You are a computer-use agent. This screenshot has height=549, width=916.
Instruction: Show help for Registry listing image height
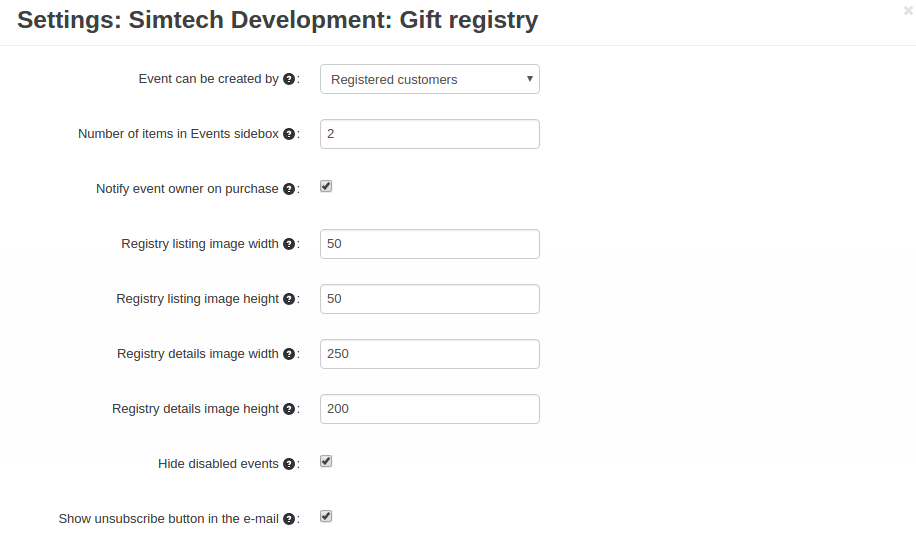pyautogui.click(x=289, y=298)
